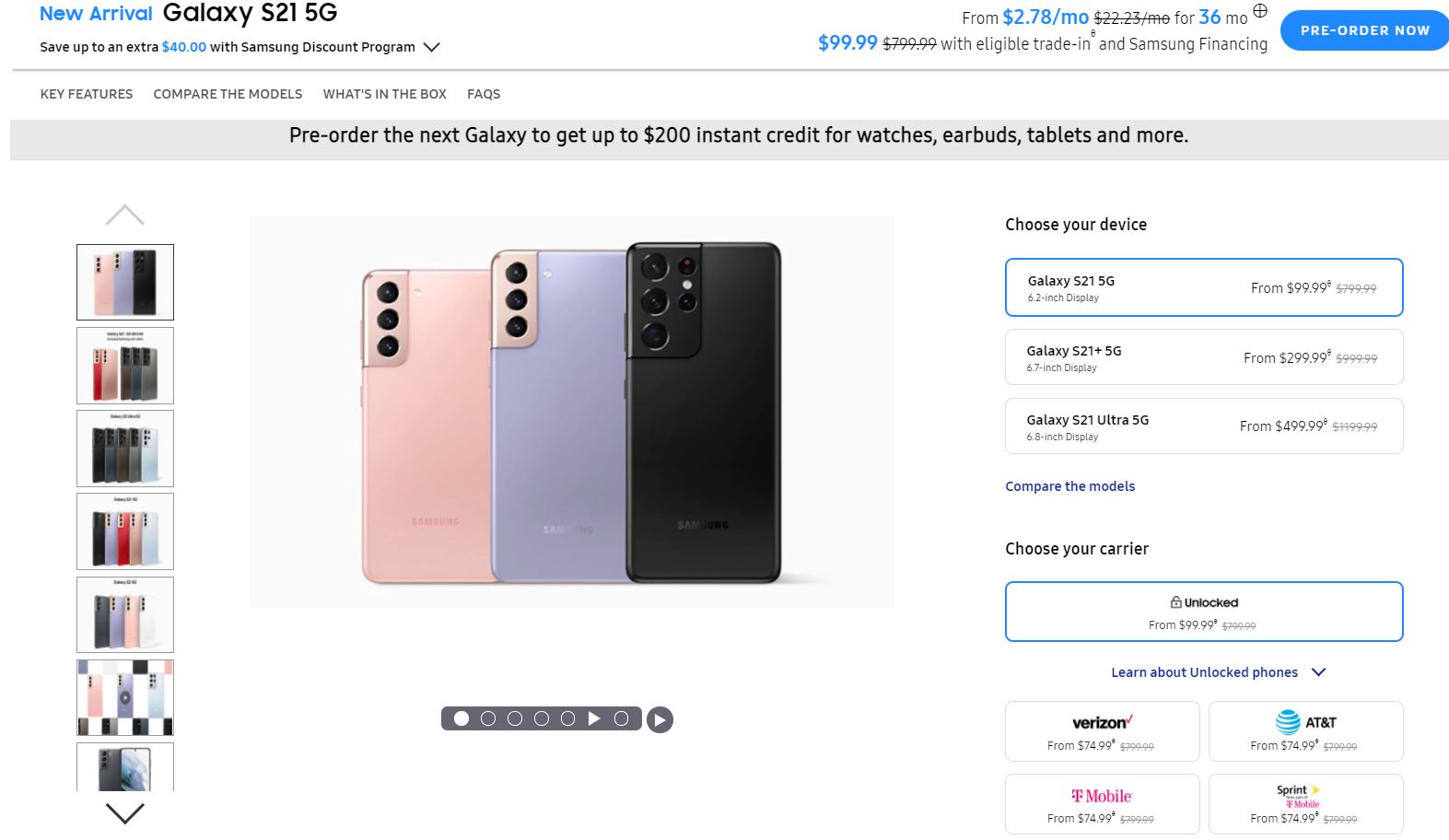Open the What's in the Box tab

pos(384,94)
